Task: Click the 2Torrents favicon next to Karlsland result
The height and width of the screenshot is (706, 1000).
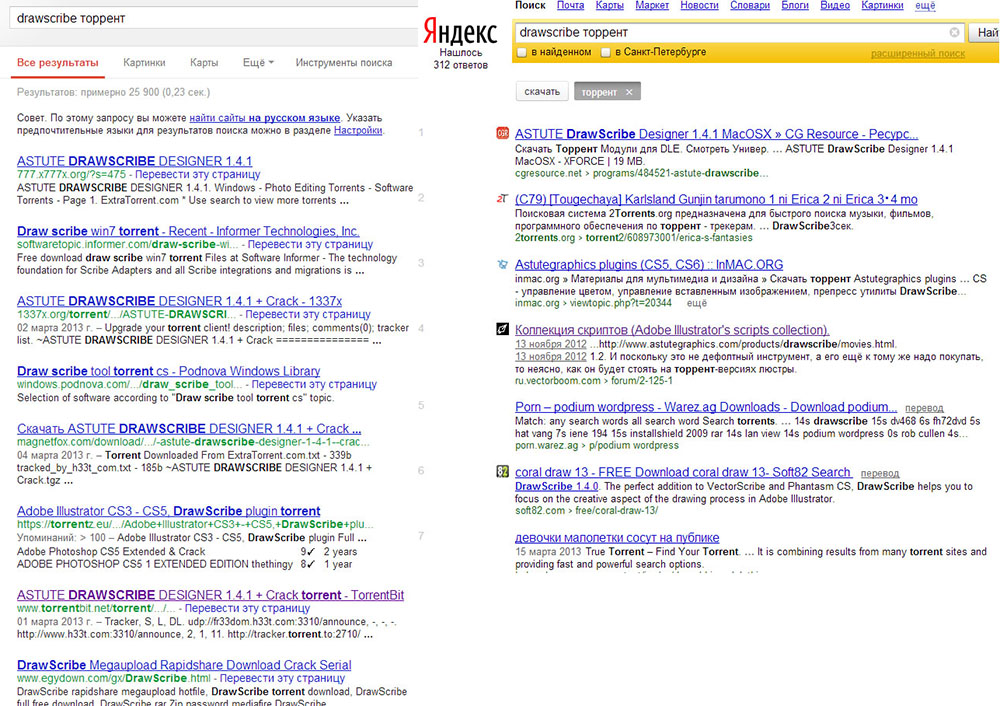Action: pos(503,199)
